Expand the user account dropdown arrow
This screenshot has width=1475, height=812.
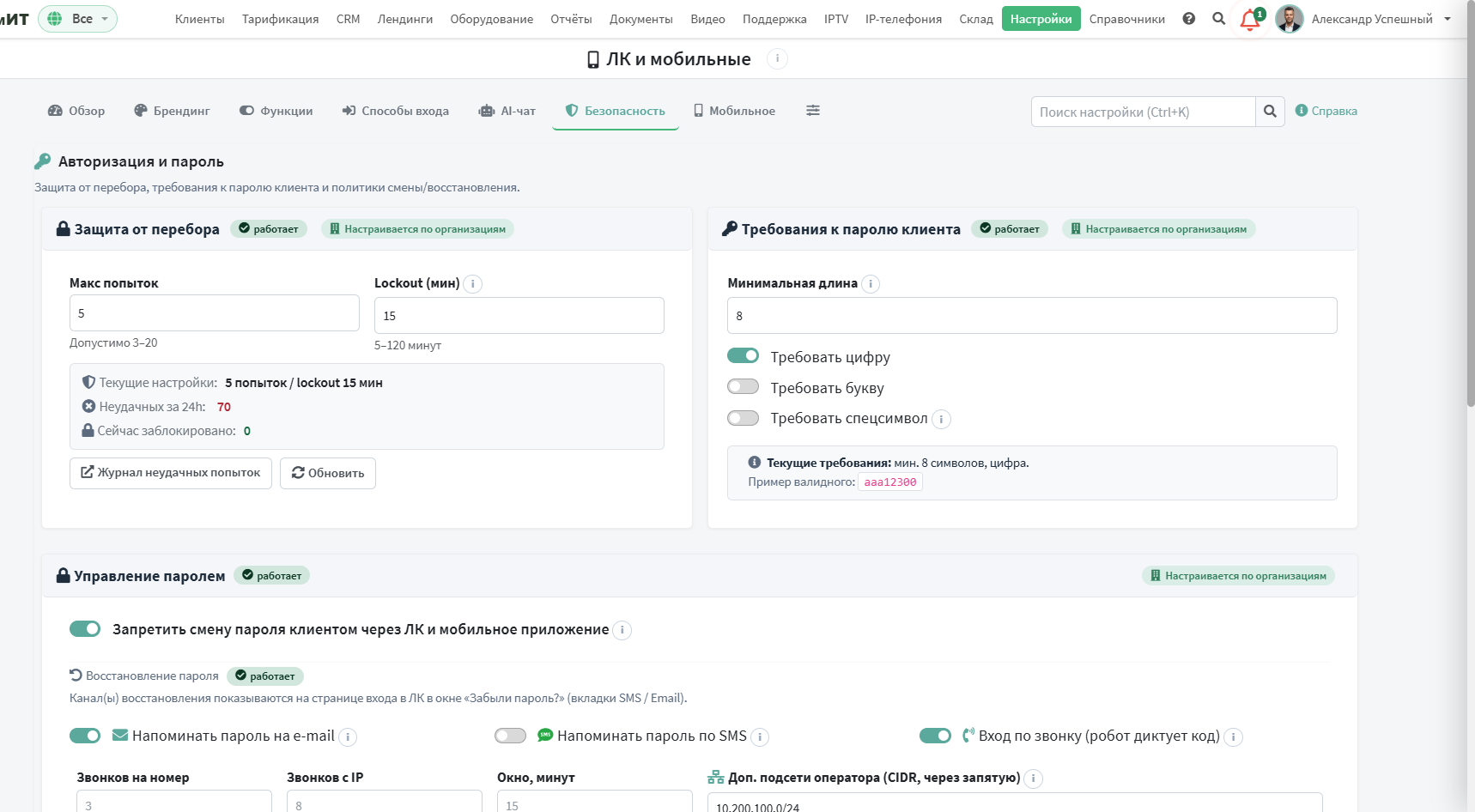pos(1448,19)
